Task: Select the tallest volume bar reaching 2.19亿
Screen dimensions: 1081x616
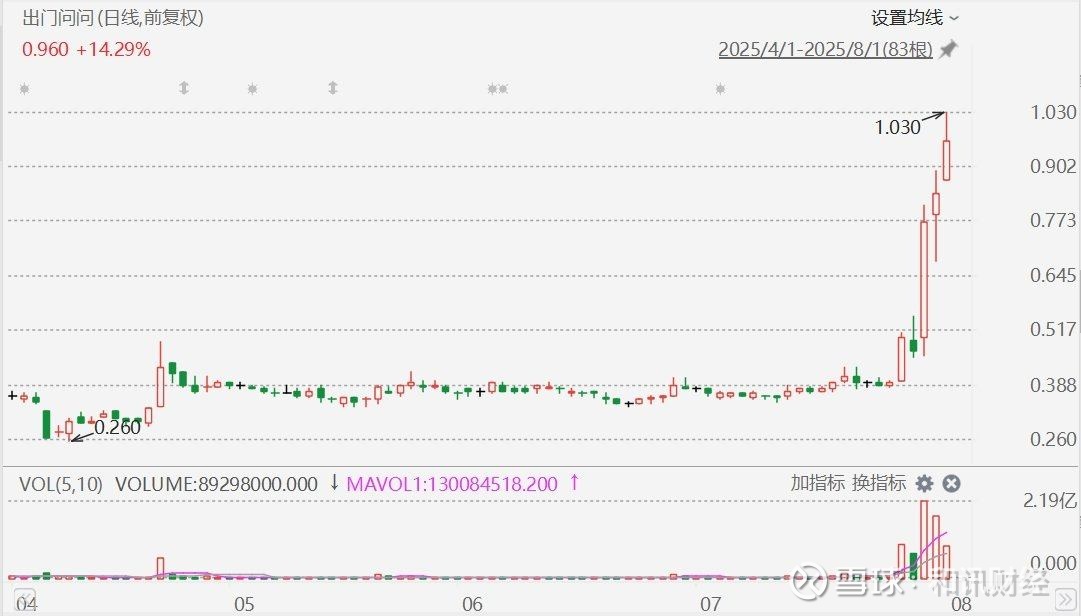Action: coord(924,539)
